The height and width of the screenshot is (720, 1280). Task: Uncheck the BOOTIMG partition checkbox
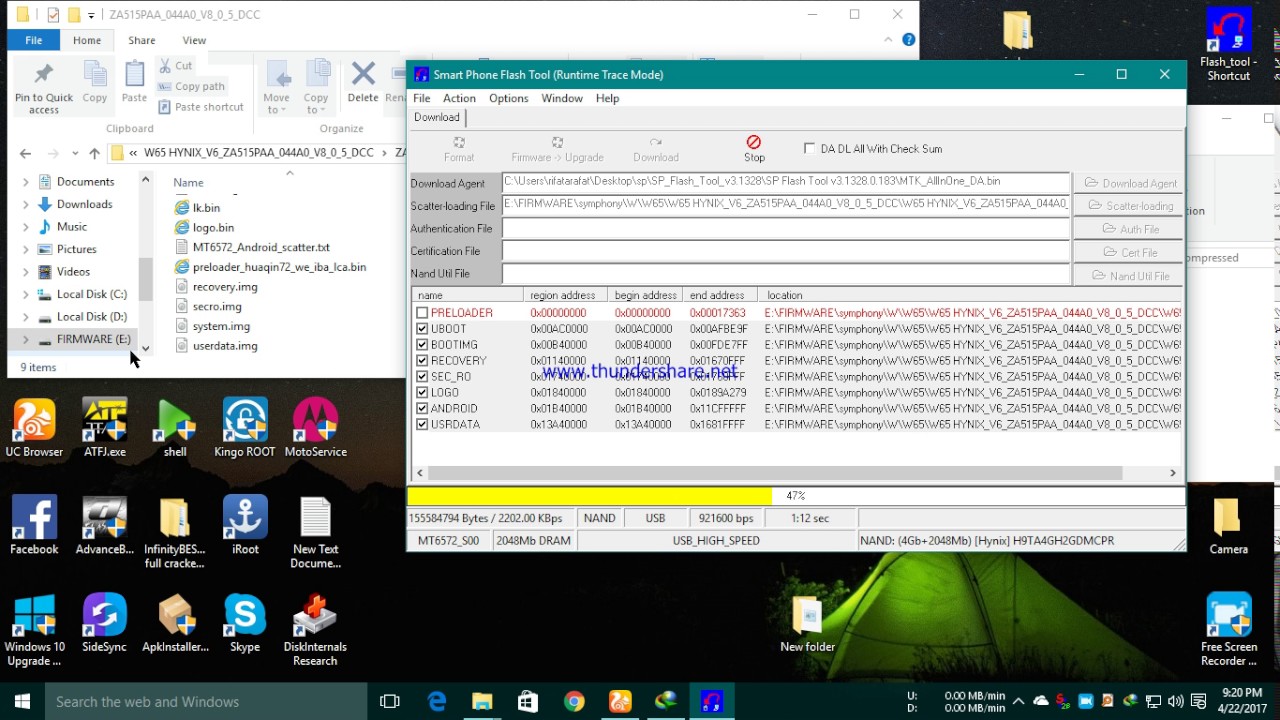click(422, 345)
